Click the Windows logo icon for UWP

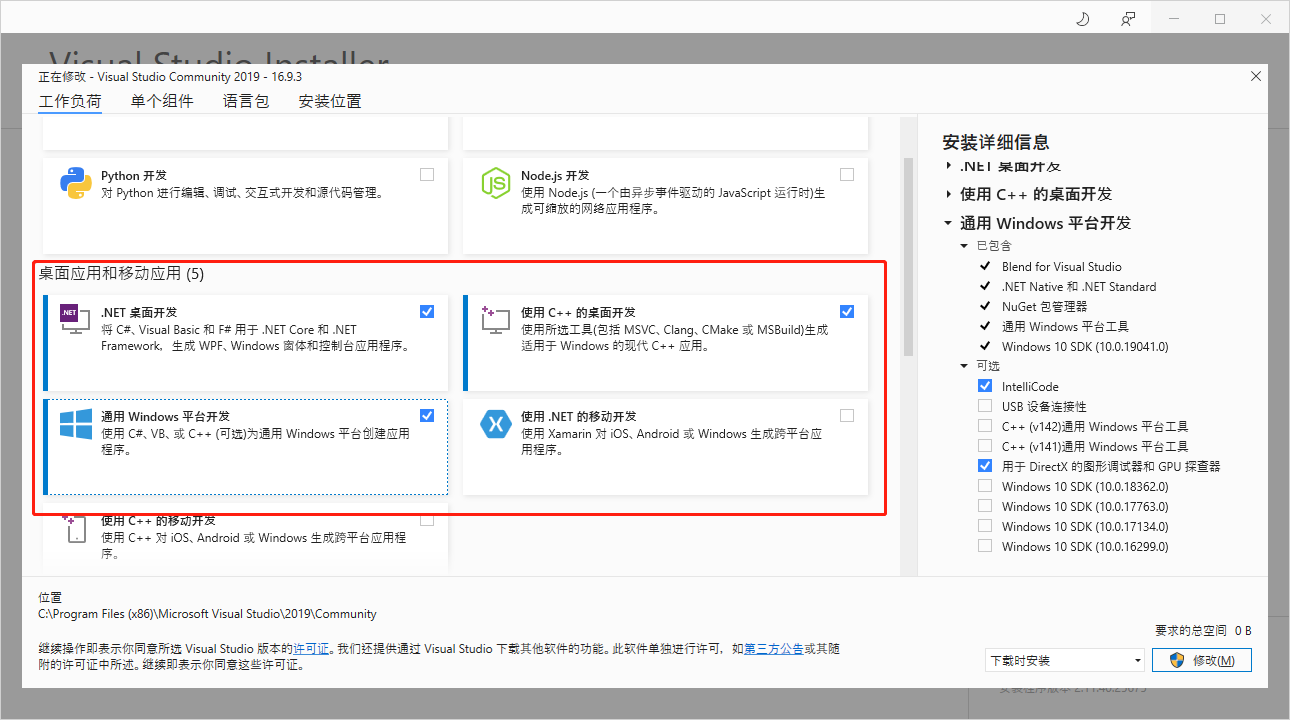(76, 423)
